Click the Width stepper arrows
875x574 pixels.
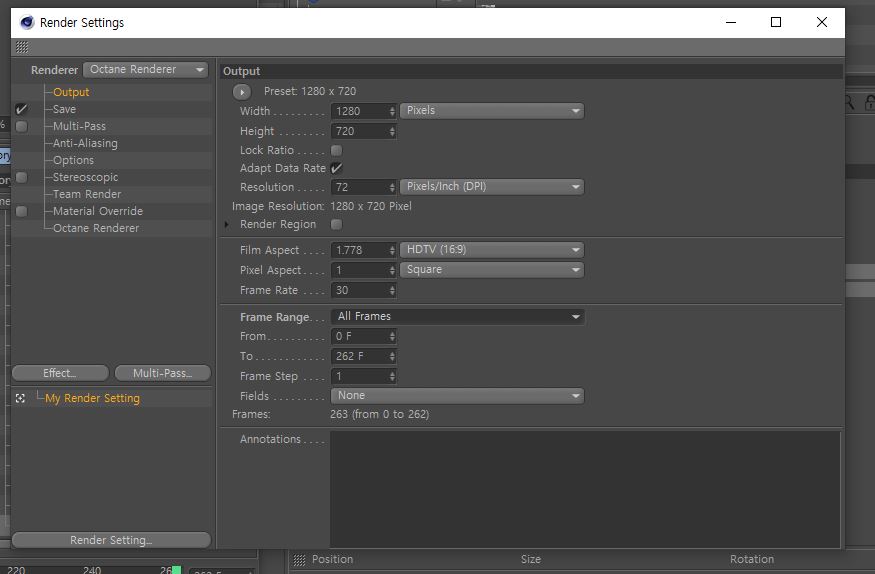pos(392,112)
